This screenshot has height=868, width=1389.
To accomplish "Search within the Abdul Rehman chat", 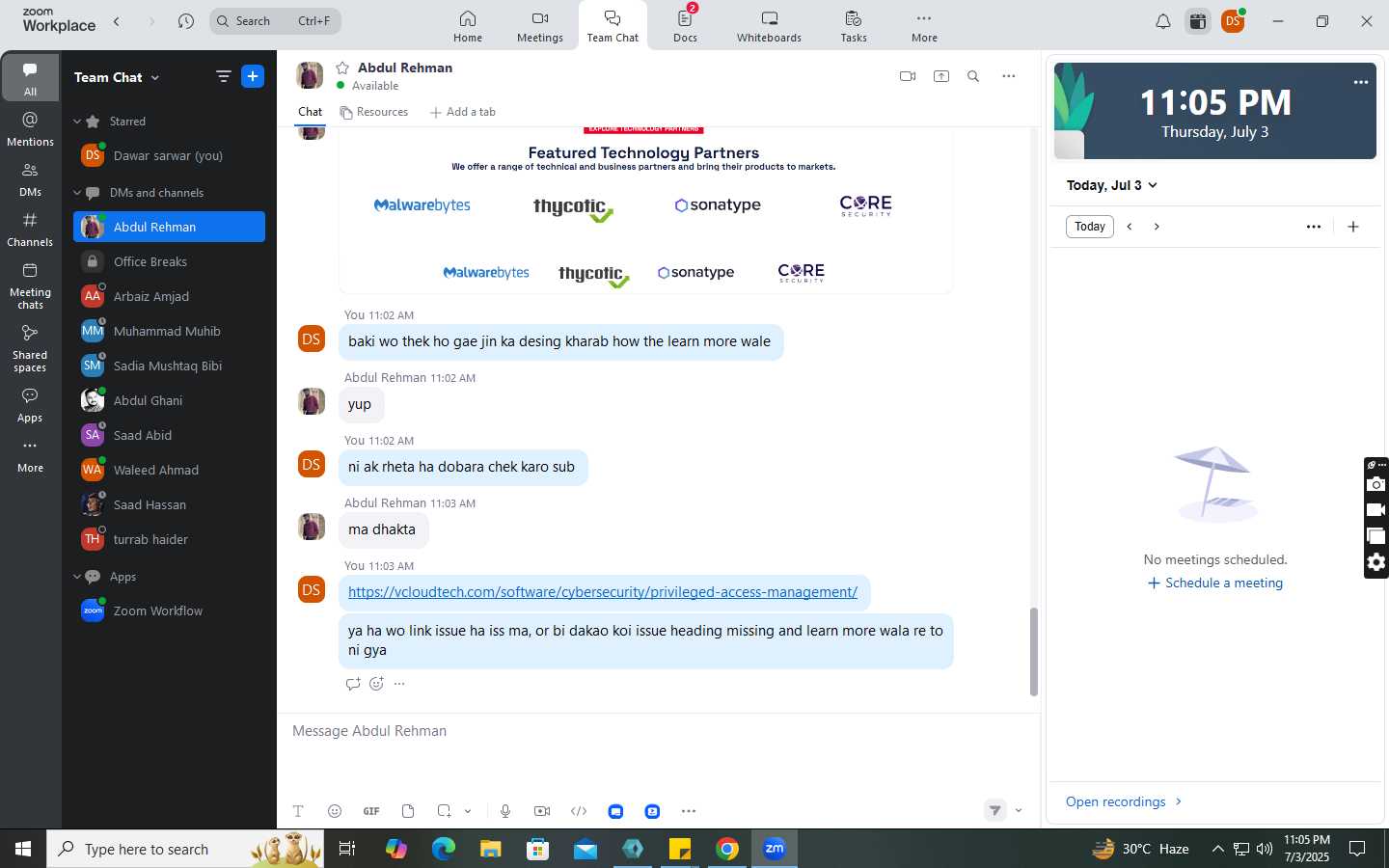I will coord(973,76).
